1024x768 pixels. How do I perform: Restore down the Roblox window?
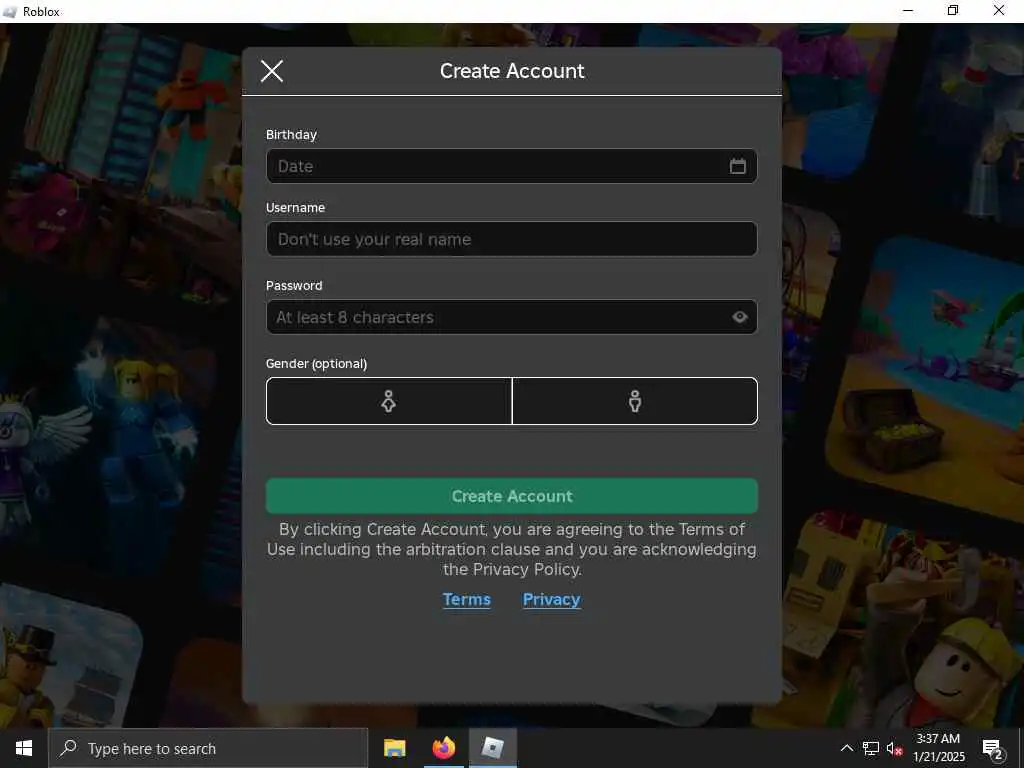pyautogui.click(x=953, y=11)
